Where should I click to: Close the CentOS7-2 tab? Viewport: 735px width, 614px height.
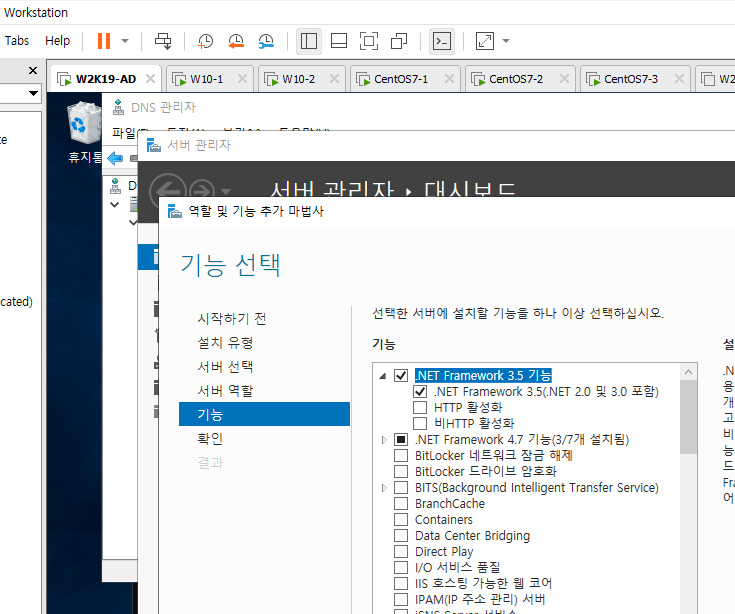coord(564,79)
